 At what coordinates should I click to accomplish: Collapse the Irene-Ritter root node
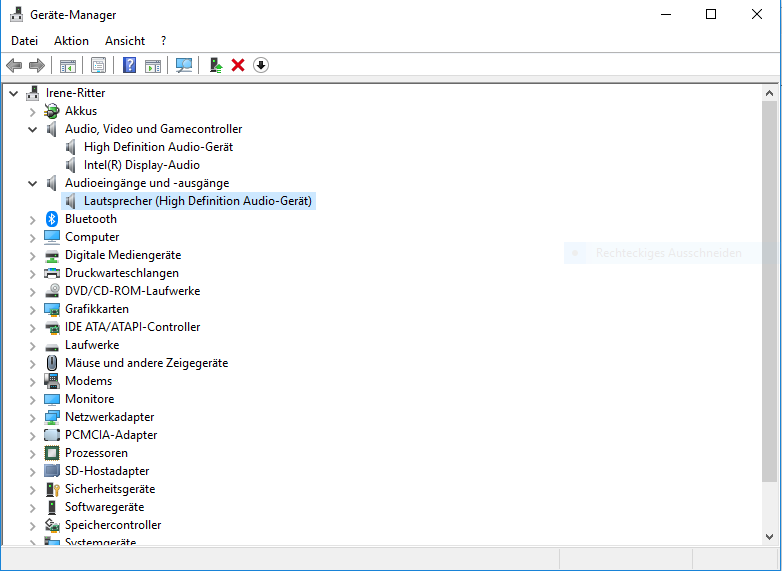click(14, 93)
